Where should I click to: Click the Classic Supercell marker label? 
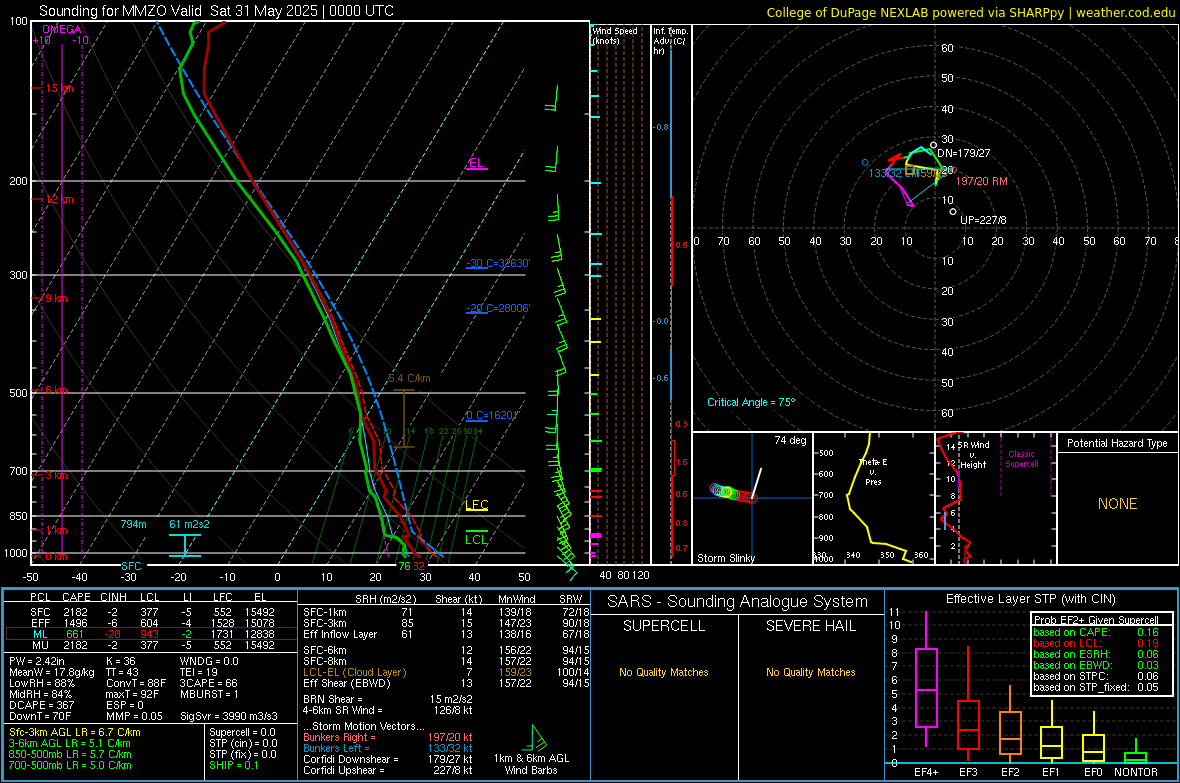click(x=1021, y=459)
